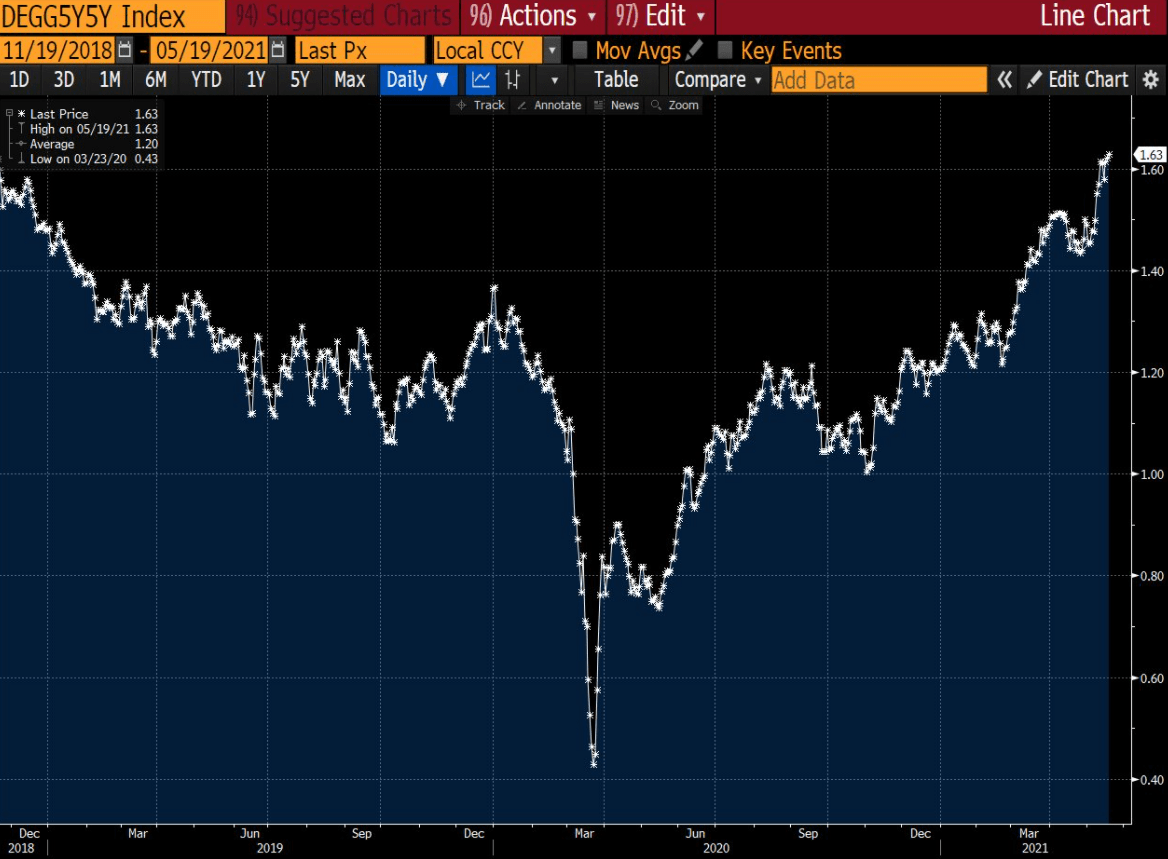Enable the Mov Avgs checkbox
Screen dimensions: 1168x859
[x=580, y=50]
